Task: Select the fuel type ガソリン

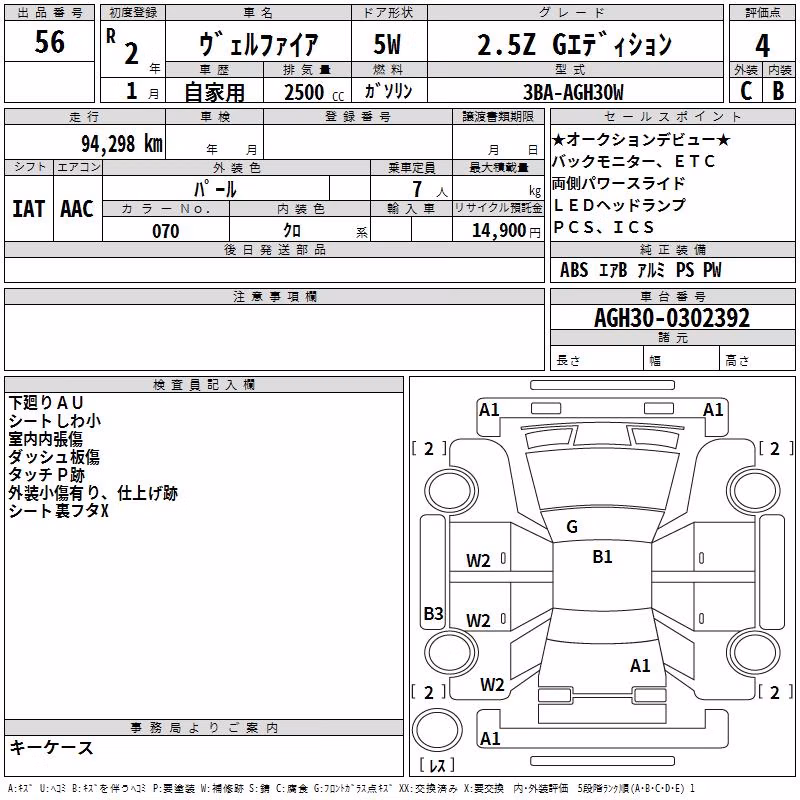Action: 389,91
